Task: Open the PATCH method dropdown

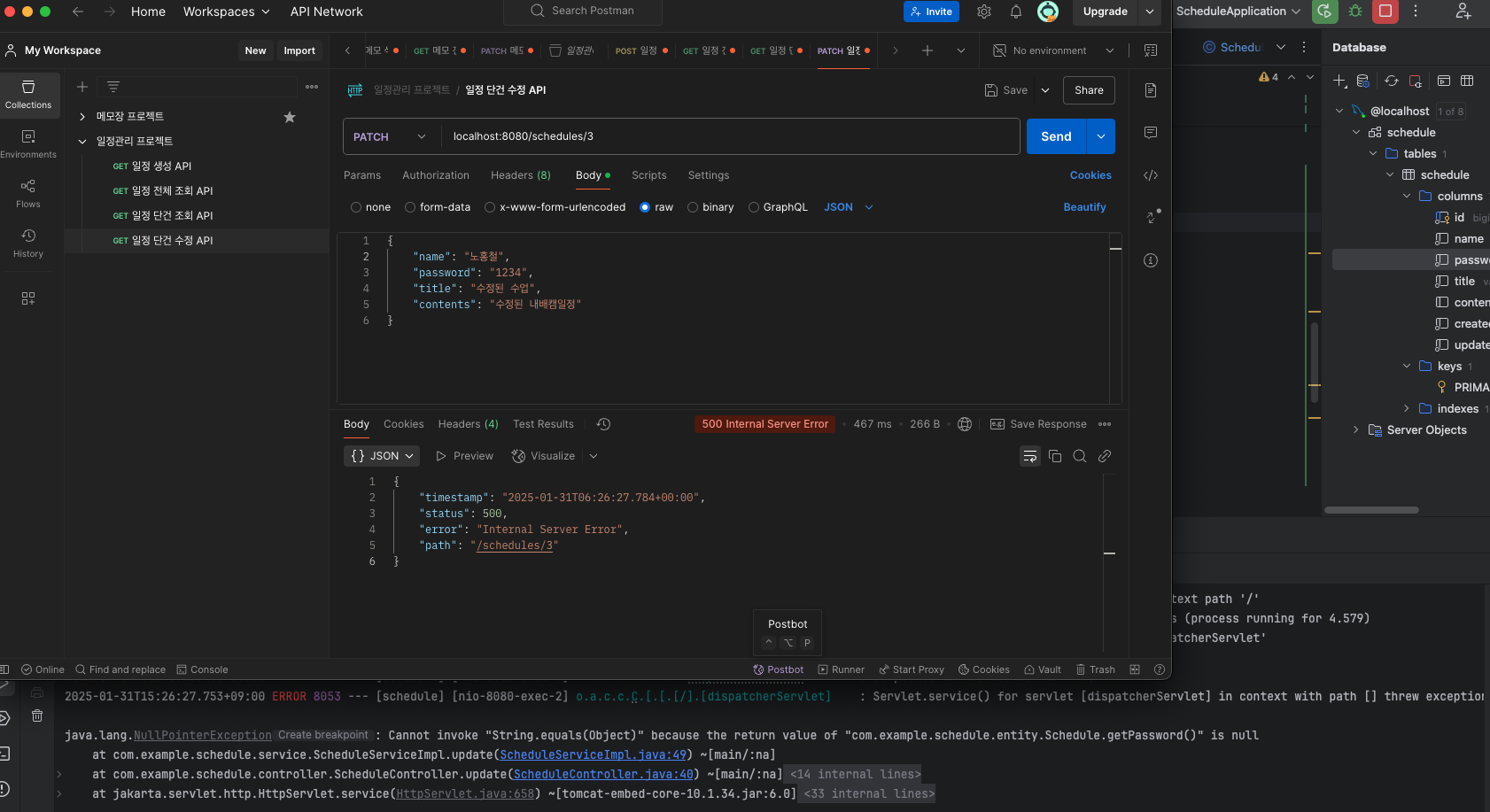Action: click(390, 136)
